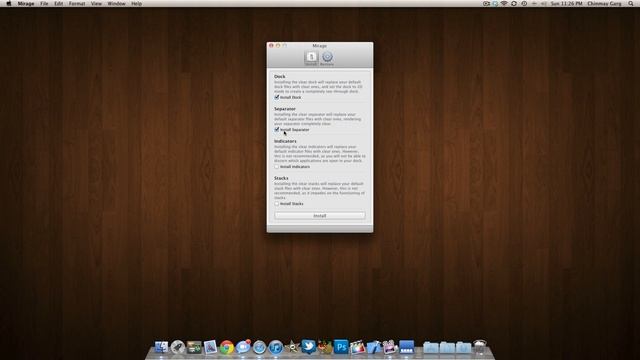Open Finder from the dock
The width and height of the screenshot is (640, 360).
(x=161, y=347)
